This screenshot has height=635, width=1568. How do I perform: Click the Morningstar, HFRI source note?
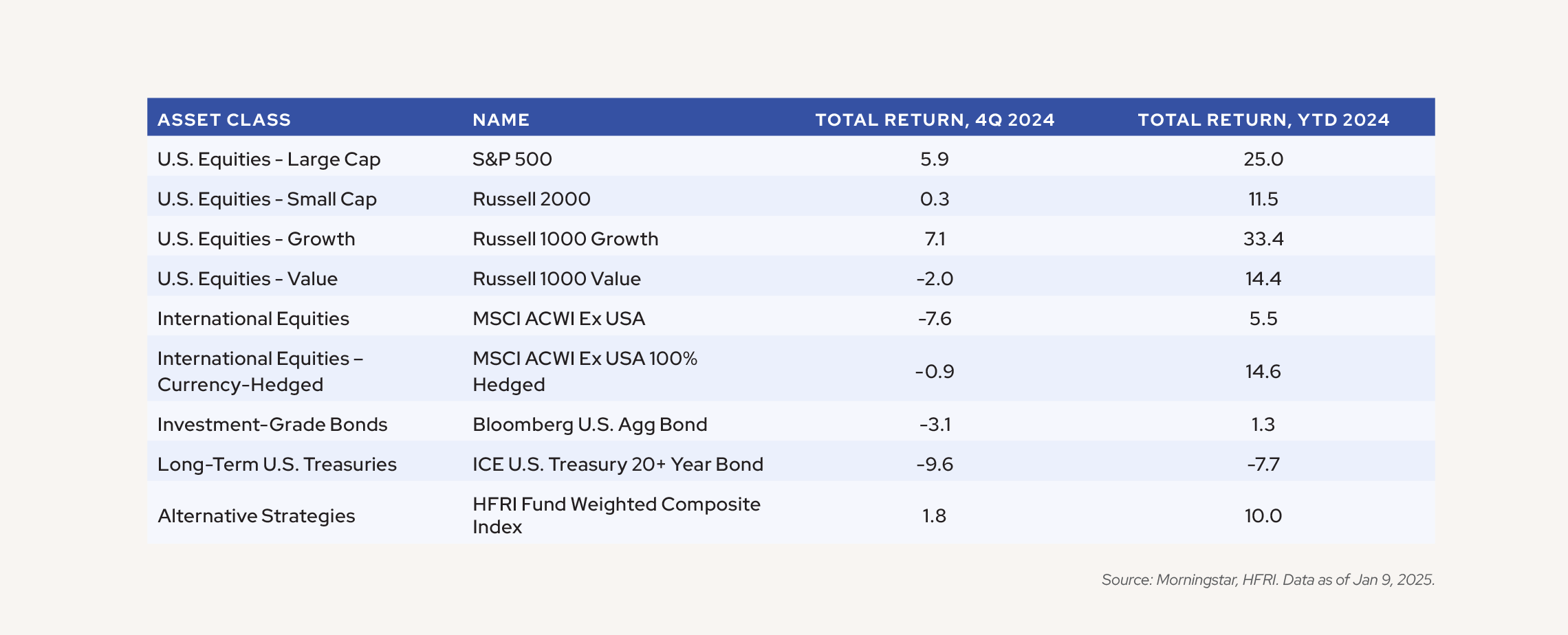[x=1267, y=580]
